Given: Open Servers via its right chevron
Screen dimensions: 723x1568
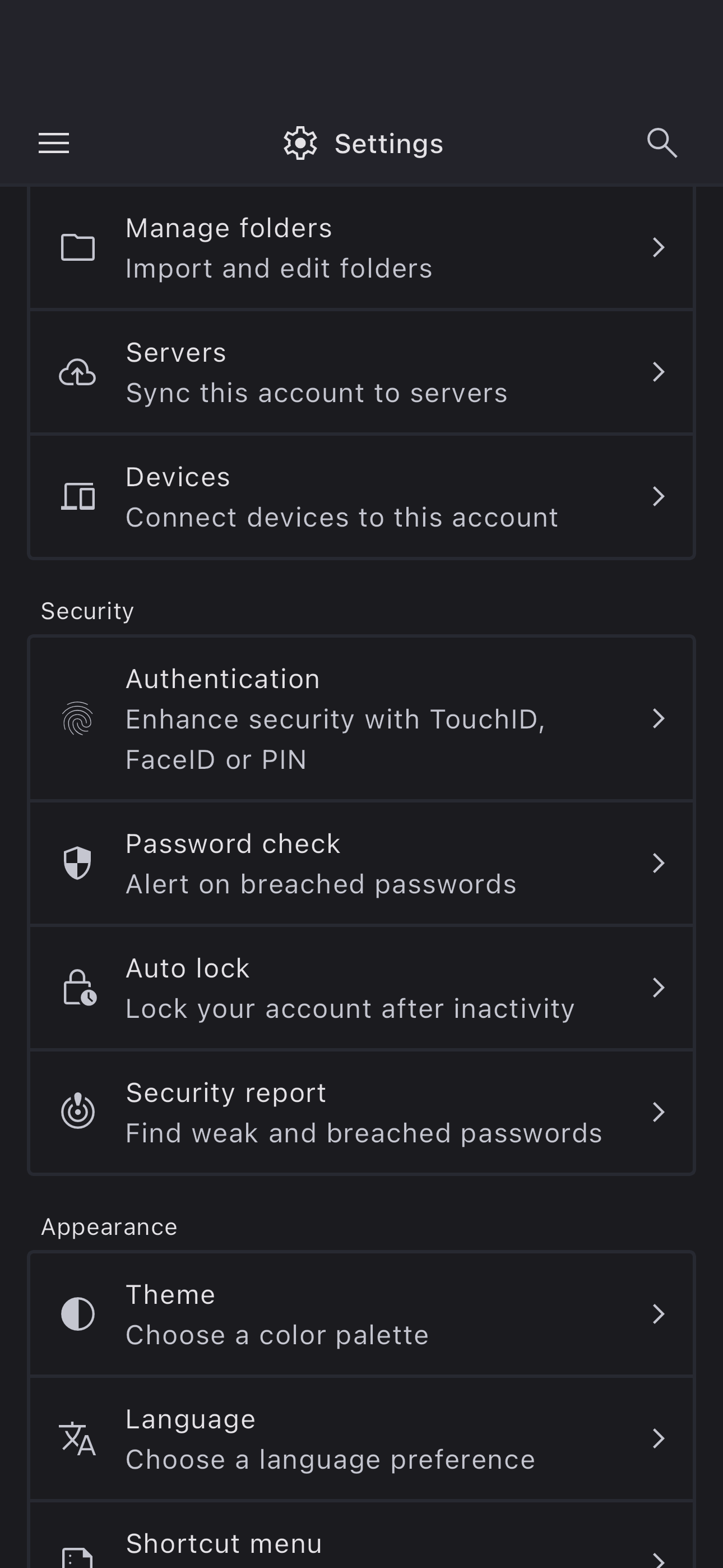Looking at the screenshot, I should coord(658,372).
